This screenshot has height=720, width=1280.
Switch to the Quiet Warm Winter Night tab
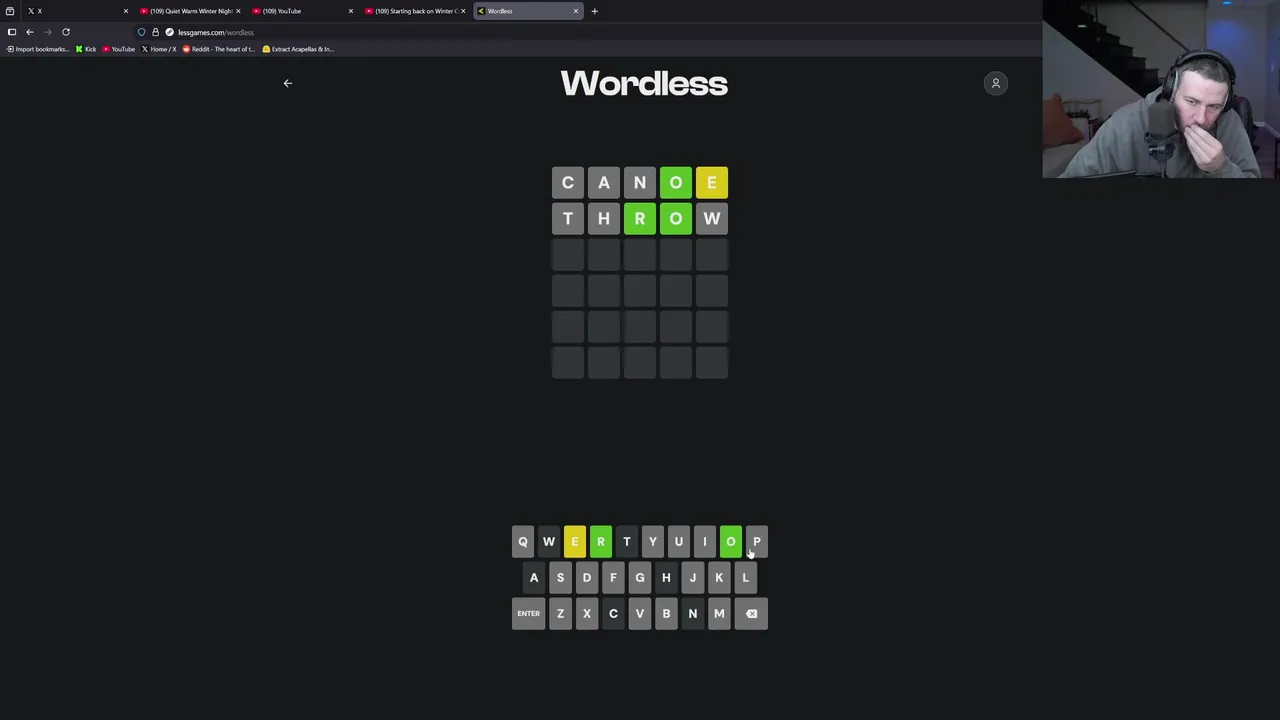(x=188, y=11)
